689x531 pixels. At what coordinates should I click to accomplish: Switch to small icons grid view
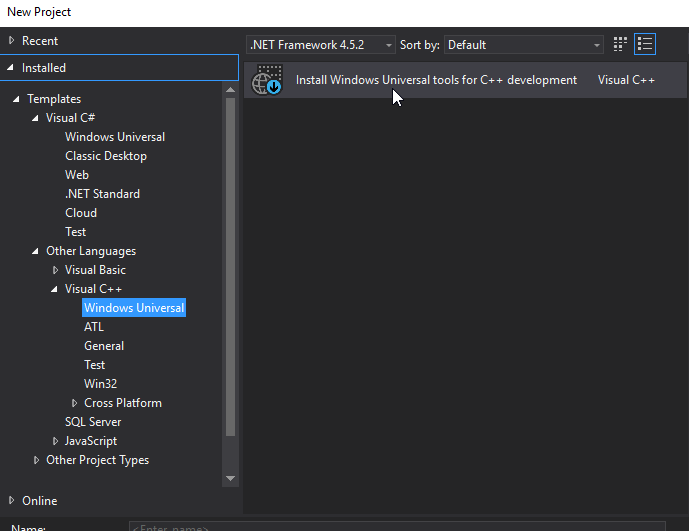click(620, 44)
